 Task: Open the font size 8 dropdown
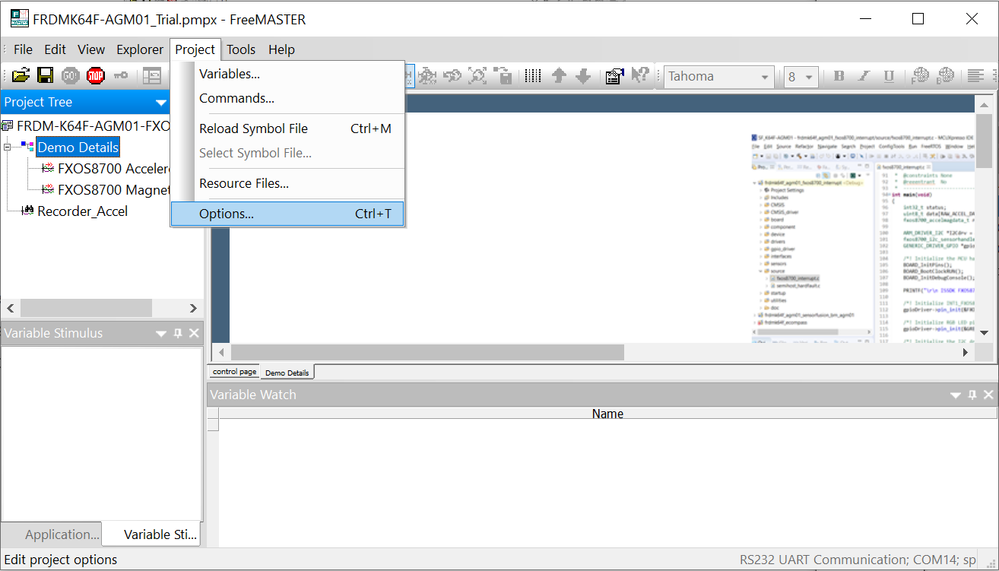tap(809, 77)
